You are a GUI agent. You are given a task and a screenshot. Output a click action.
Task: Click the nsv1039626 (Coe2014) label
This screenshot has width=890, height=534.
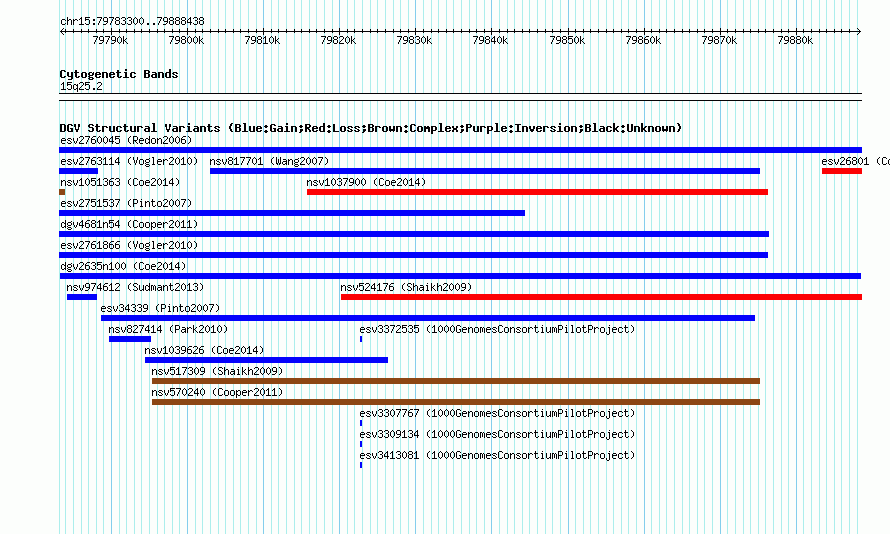point(204,350)
